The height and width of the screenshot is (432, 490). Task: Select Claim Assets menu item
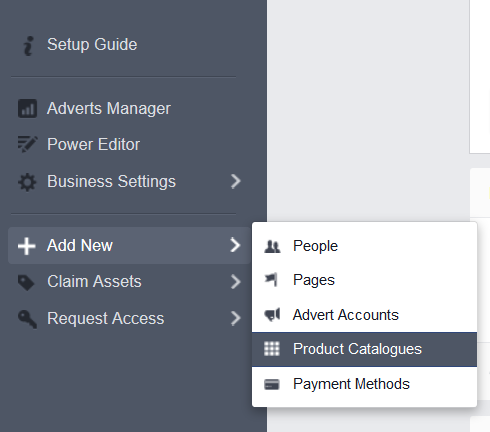(129, 282)
